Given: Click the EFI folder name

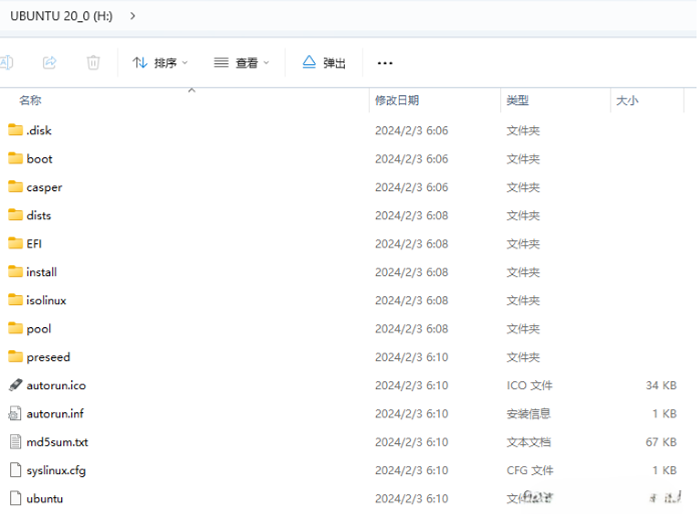Looking at the screenshot, I should pos(34,244).
